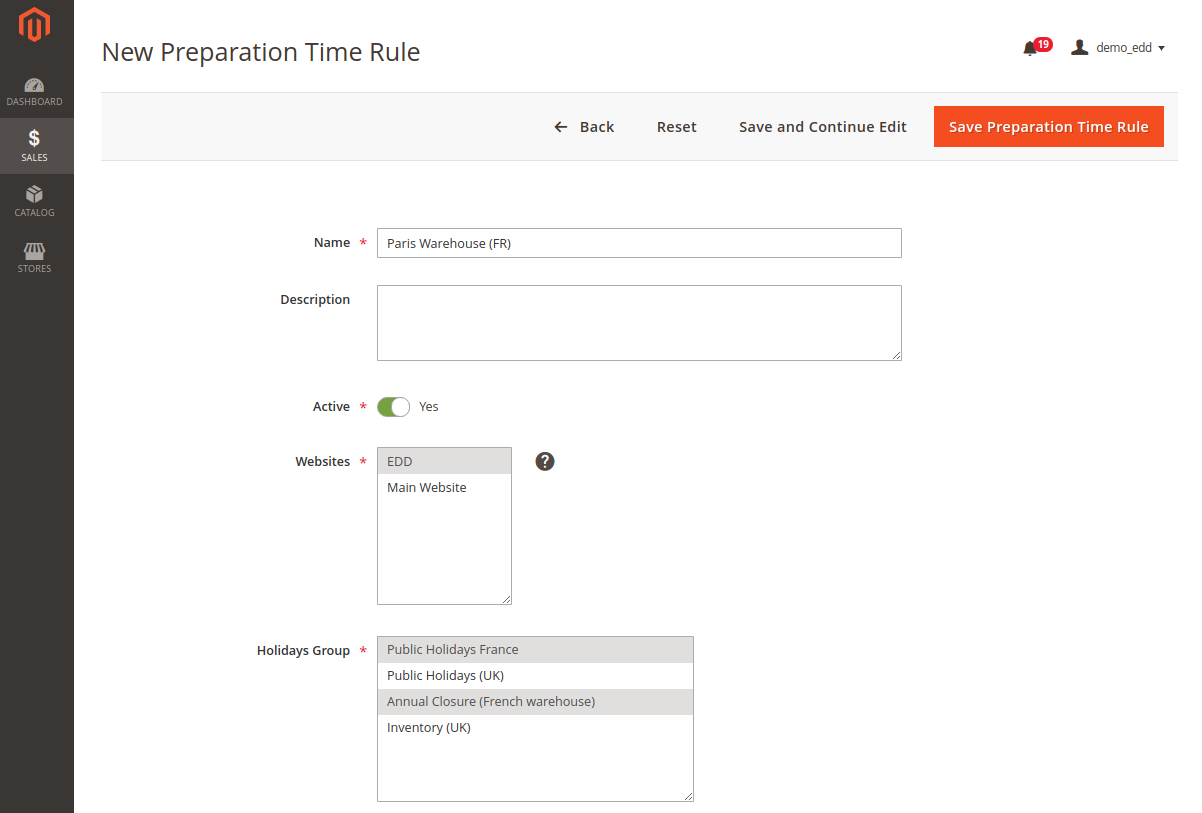The image size is (1202, 813).
Task: Open the Catalog box icon menu
Action: pos(34,201)
